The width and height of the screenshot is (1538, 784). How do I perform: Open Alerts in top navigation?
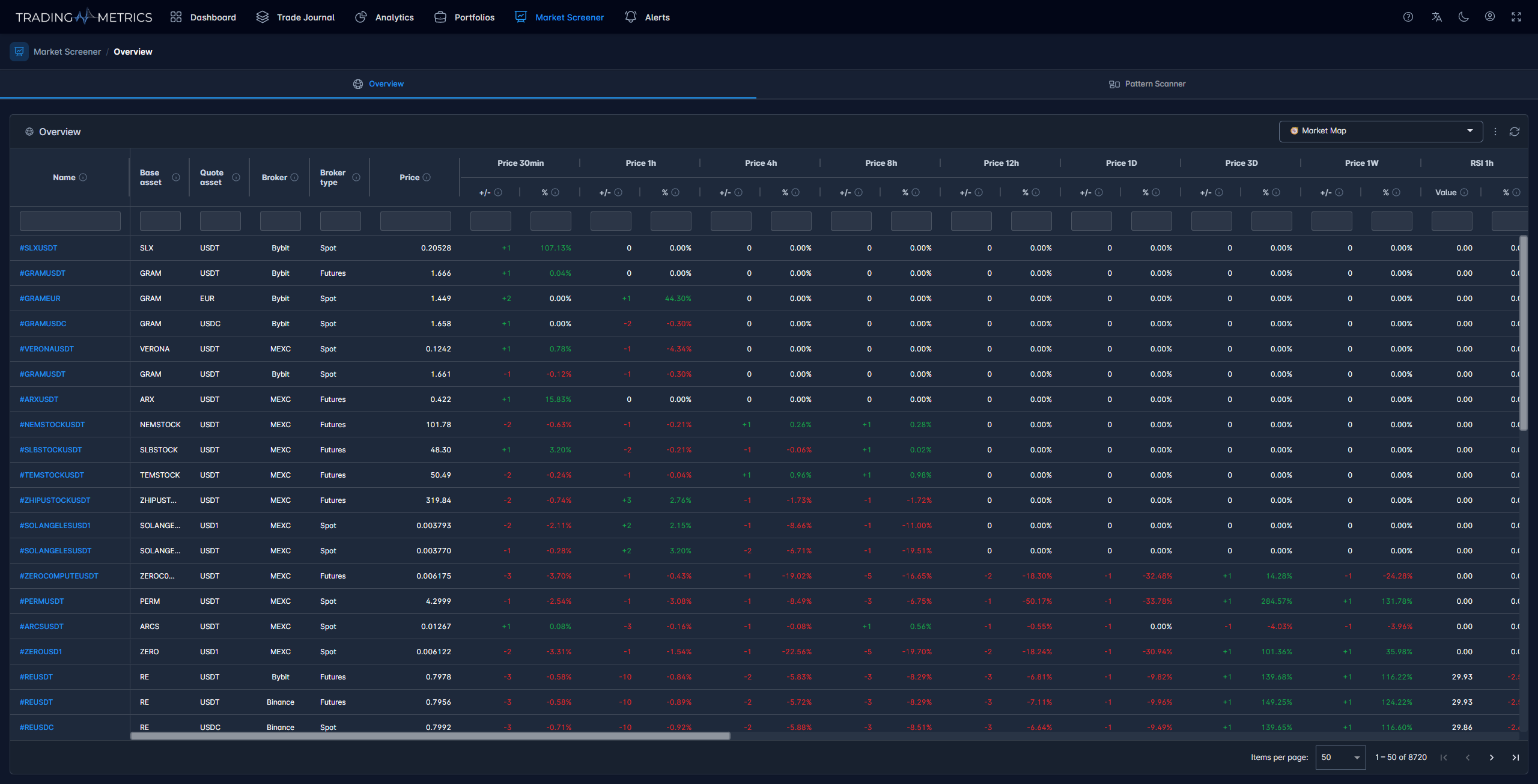coord(647,17)
